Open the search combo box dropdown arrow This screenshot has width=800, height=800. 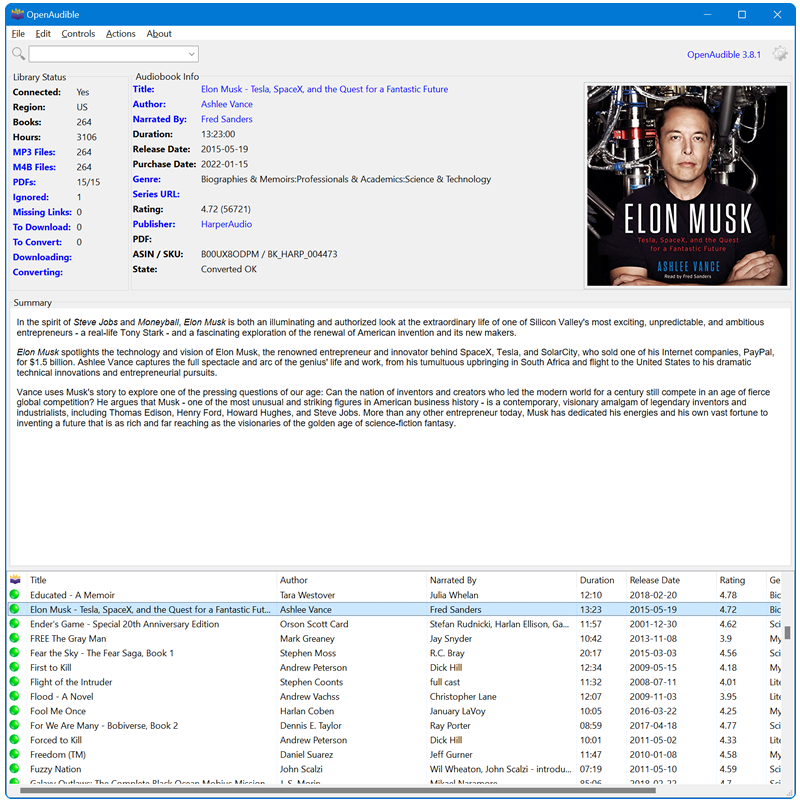191,54
